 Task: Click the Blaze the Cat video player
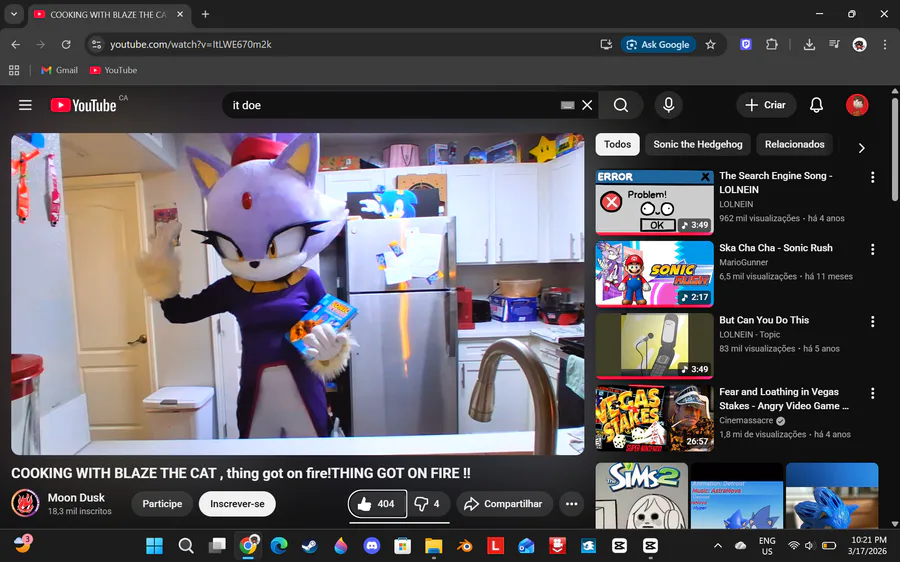297,294
